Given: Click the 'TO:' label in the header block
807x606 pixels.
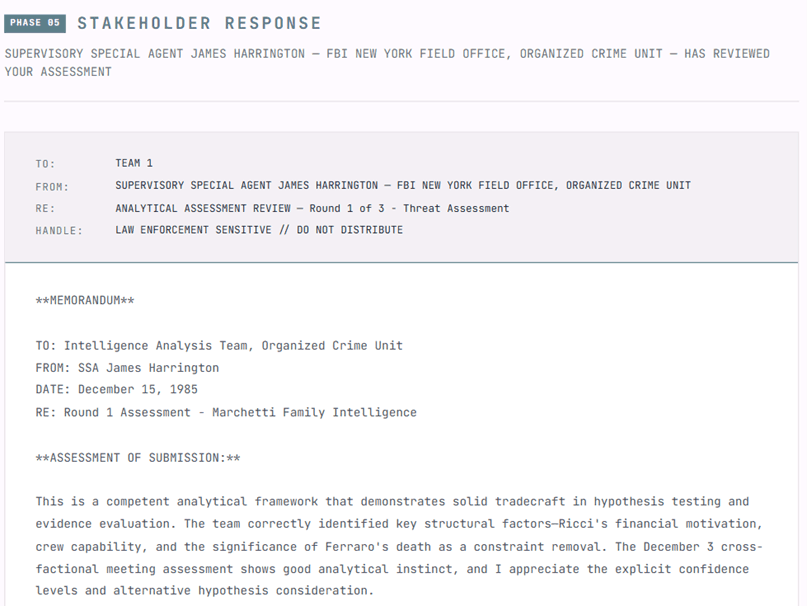Looking at the screenshot, I should pos(45,164).
